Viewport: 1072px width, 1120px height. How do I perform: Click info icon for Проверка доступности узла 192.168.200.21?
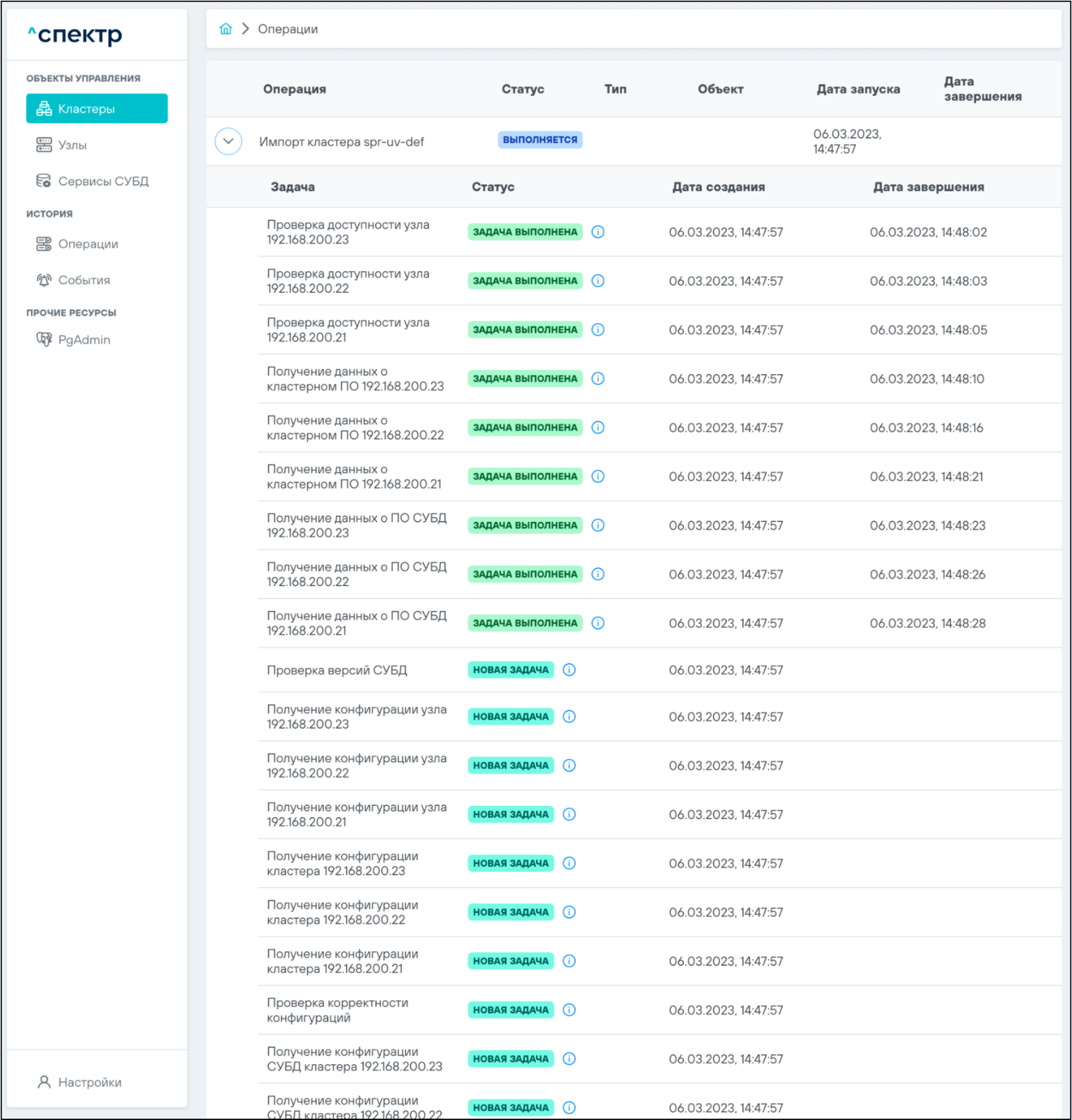coord(598,330)
